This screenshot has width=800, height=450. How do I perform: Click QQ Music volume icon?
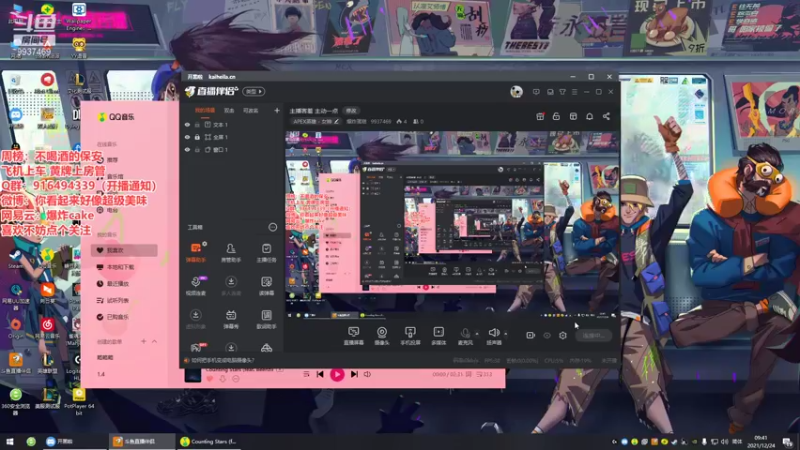pos(367,374)
